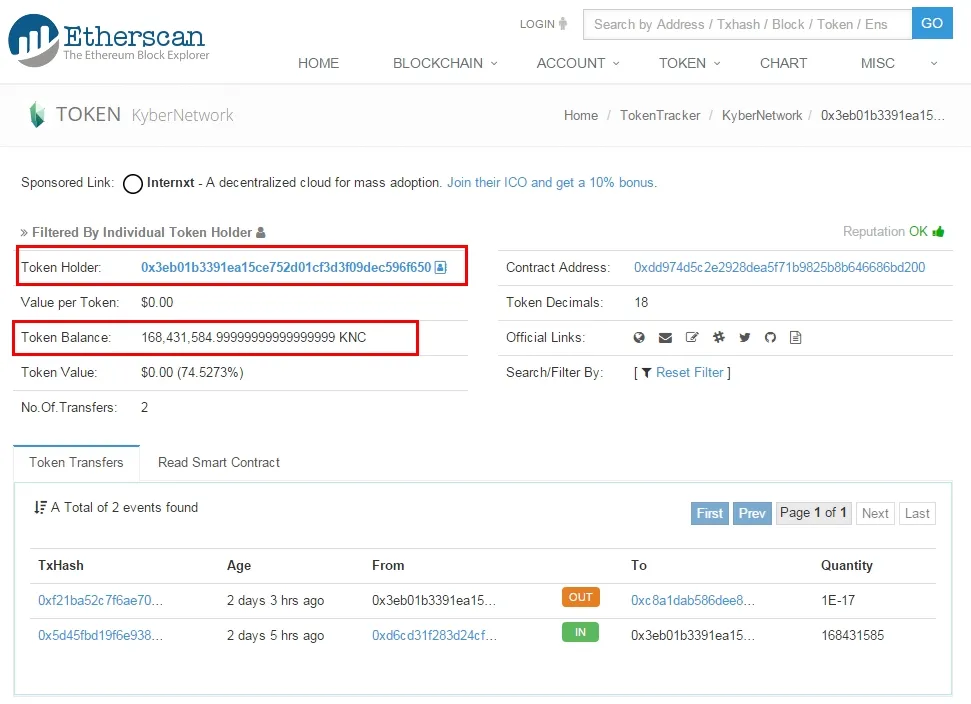Image resolution: width=971 pixels, height=704 pixels.
Task: Open the contract address link
Action: [780, 267]
